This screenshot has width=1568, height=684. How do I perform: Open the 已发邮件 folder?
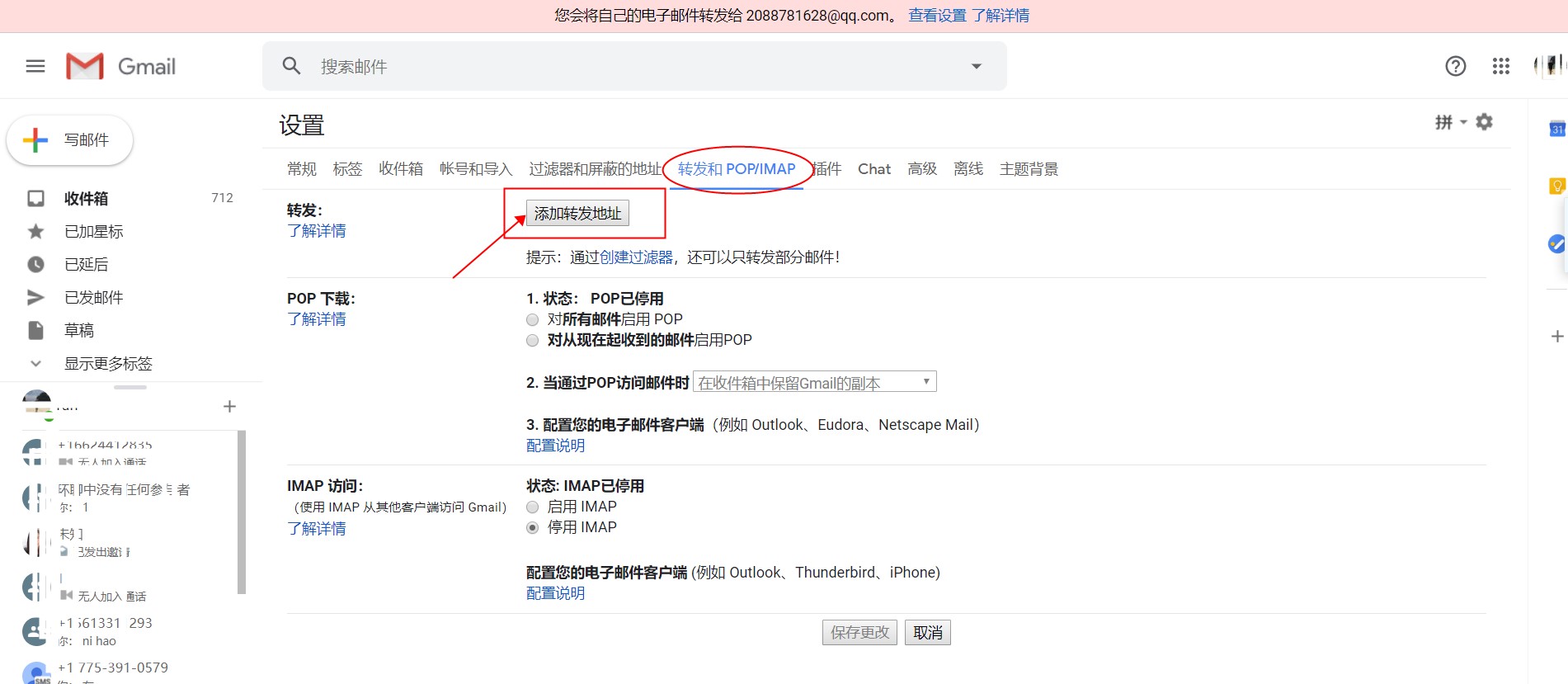(x=94, y=298)
